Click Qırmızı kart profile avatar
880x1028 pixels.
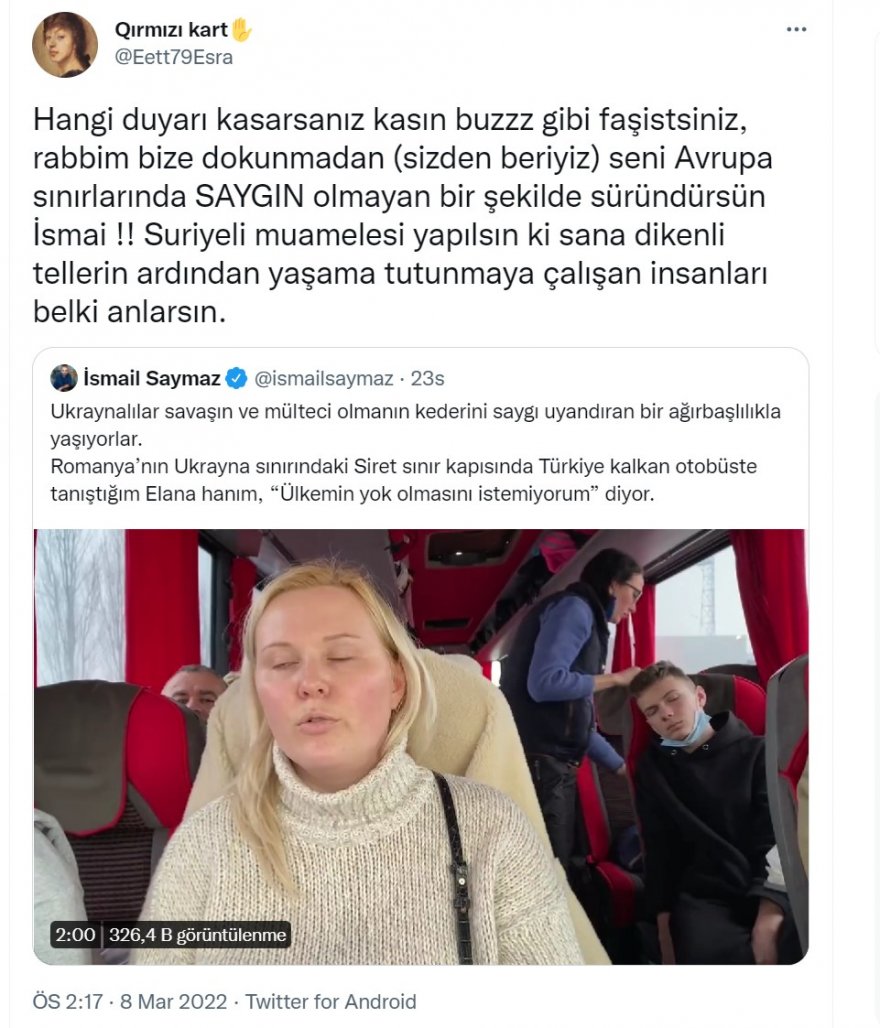64,45
